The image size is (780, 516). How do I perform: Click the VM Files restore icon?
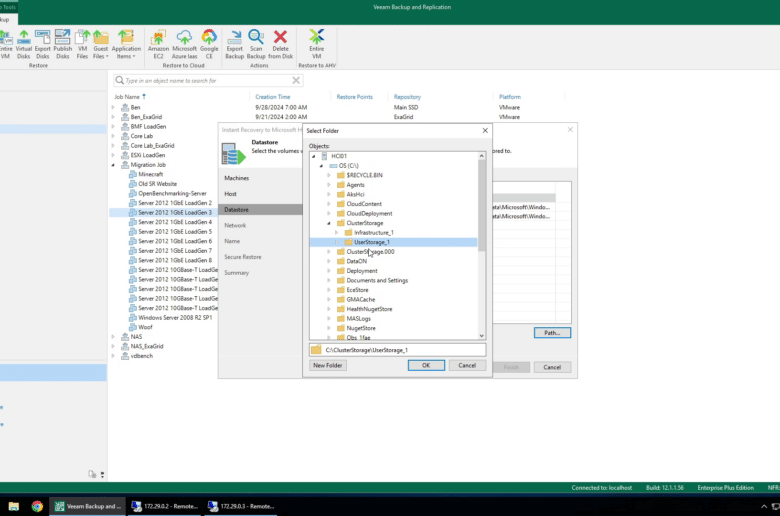pos(83,44)
